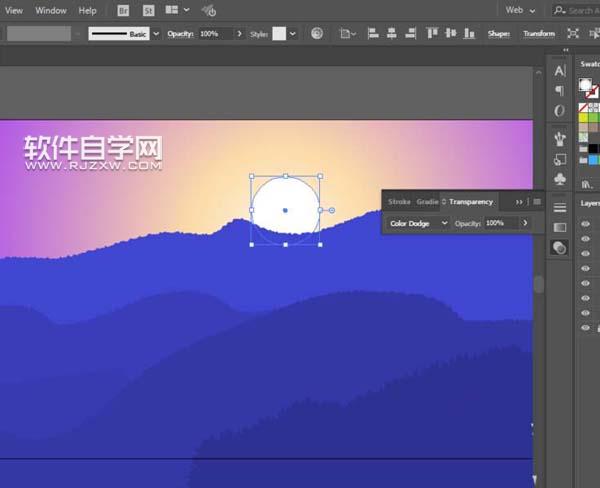
Task: Open the Web workspace switcher dropdown
Action: click(520, 10)
